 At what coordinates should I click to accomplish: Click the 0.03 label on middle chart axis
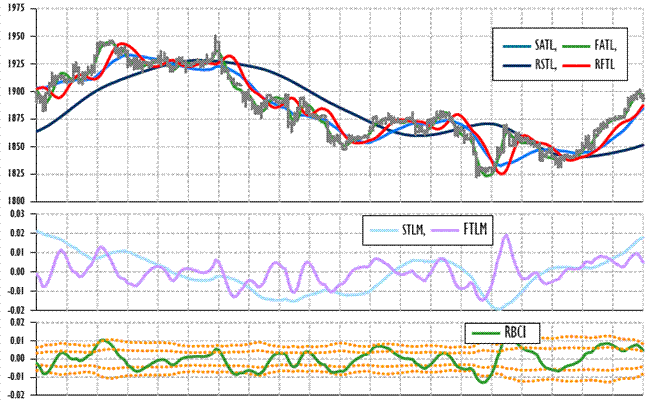click(17, 214)
